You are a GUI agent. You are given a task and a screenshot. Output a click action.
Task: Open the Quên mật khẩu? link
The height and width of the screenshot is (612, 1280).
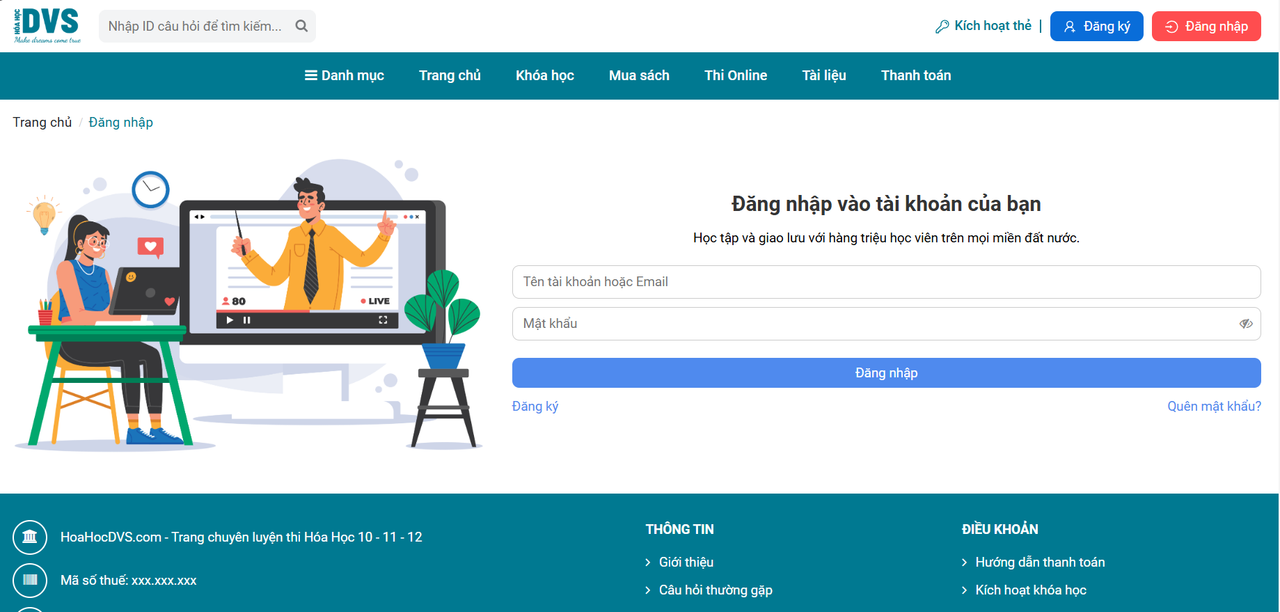[x=1214, y=407]
